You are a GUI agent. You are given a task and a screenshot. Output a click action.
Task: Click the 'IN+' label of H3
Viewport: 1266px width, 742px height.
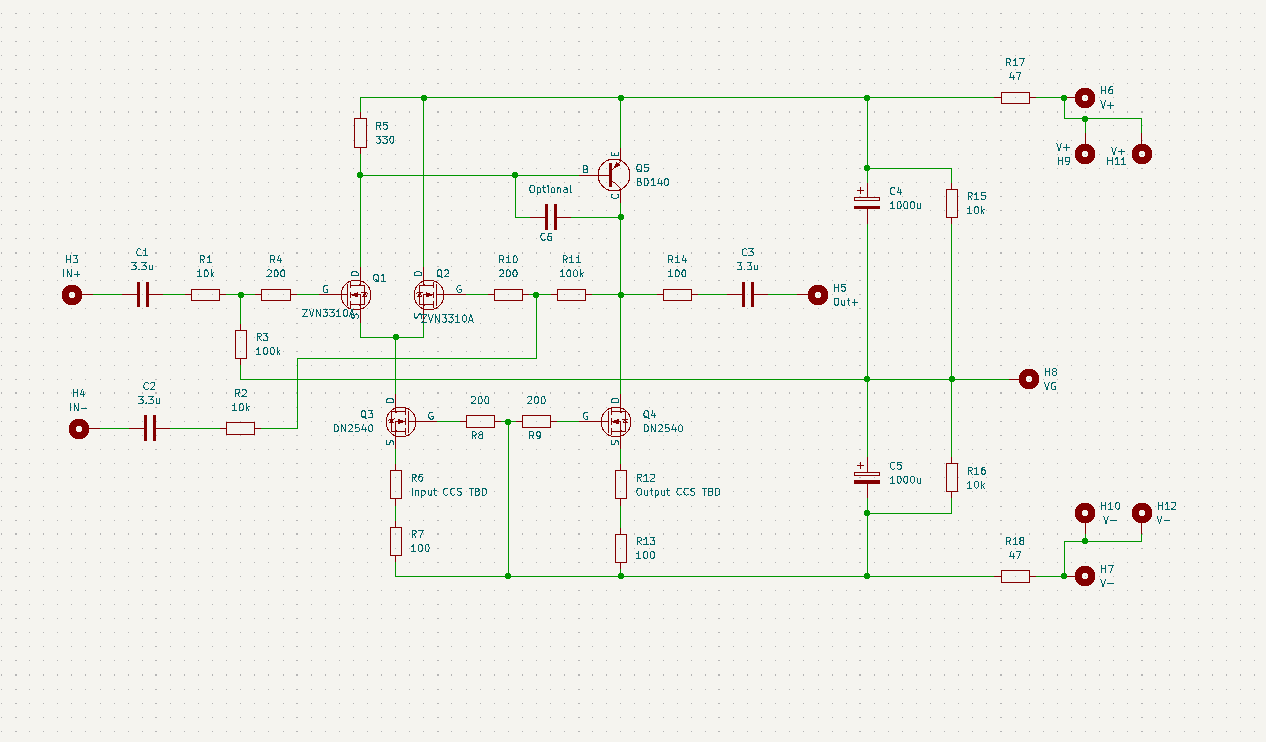[x=73, y=273]
